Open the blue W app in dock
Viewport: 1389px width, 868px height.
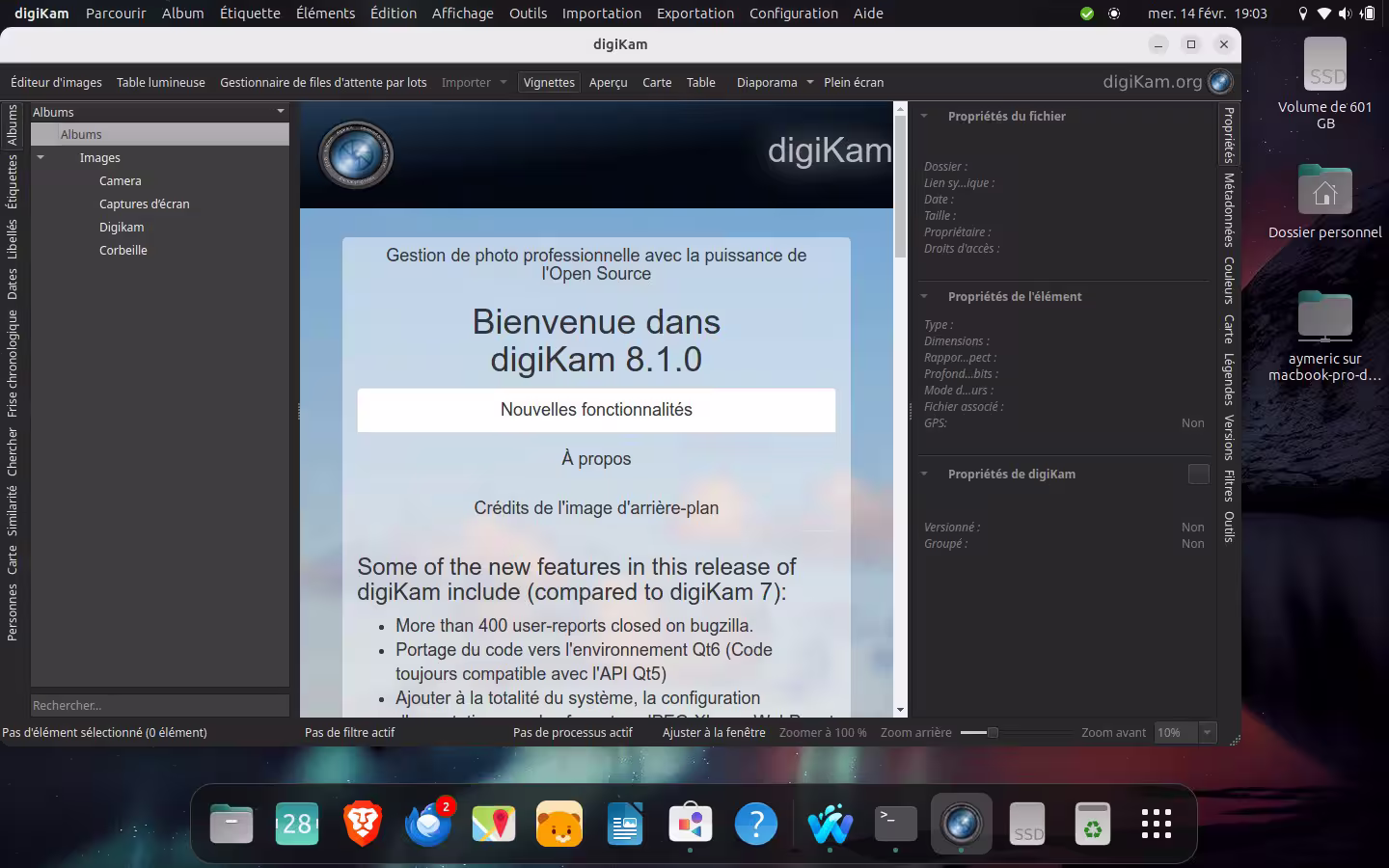831,824
